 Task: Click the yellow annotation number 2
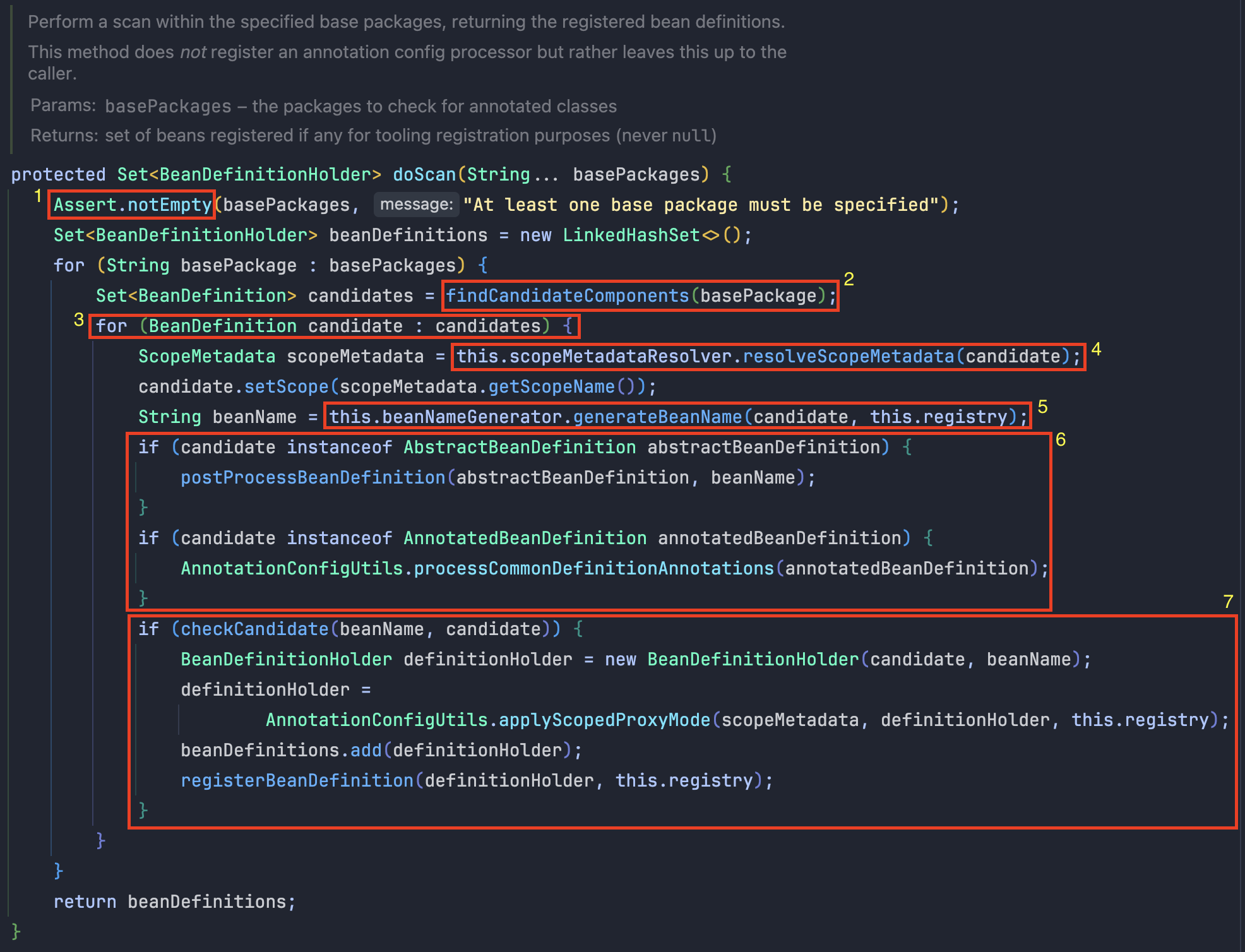tap(849, 279)
